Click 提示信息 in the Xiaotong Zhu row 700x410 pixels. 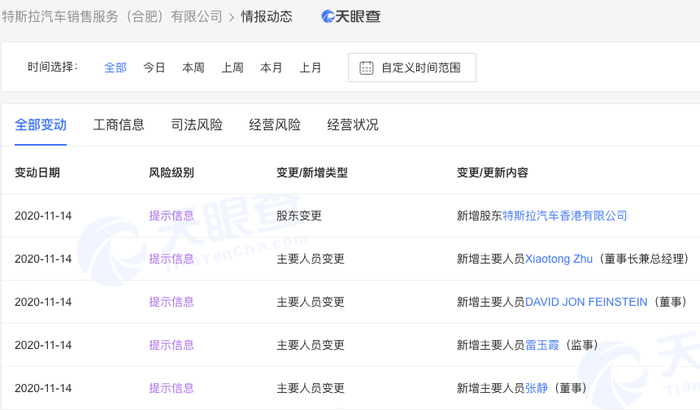coord(171,259)
